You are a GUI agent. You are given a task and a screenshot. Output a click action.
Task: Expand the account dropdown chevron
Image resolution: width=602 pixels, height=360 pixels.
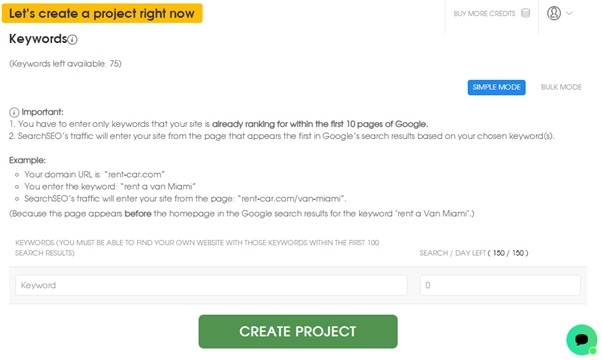[x=569, y=13]
